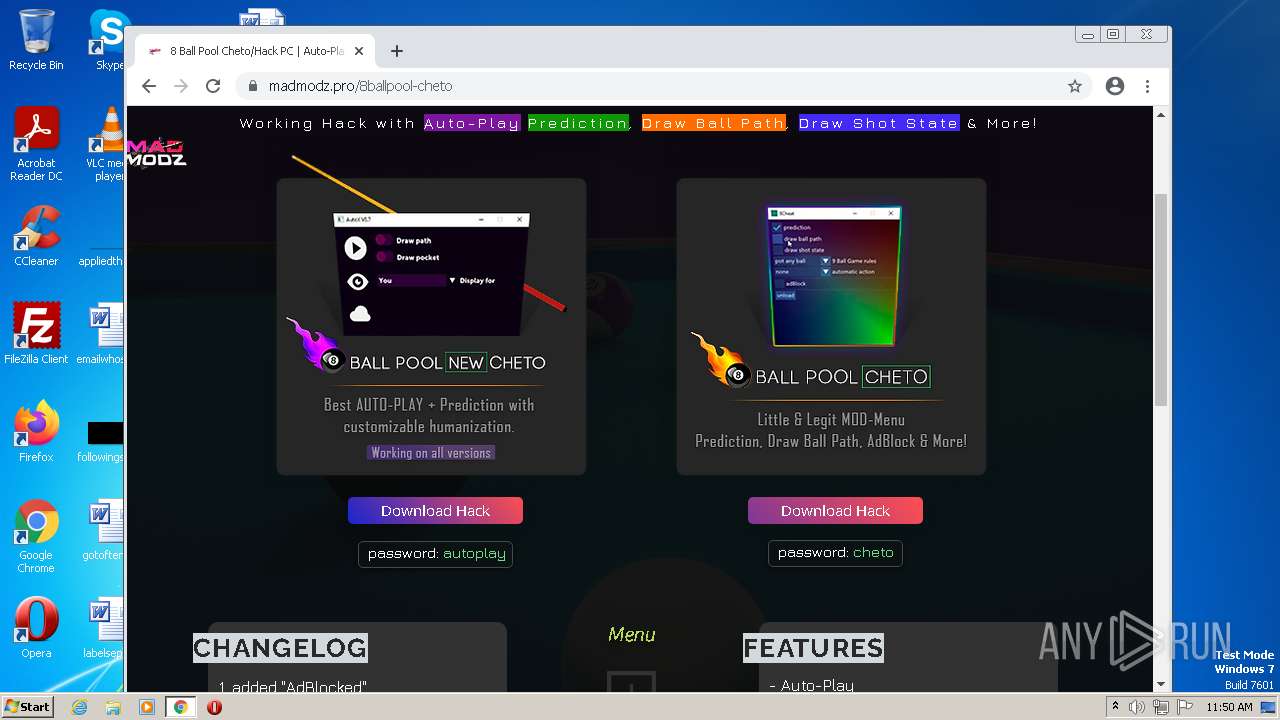Click the taskbar clock 11:50 AM

(x=1229, y=707)
